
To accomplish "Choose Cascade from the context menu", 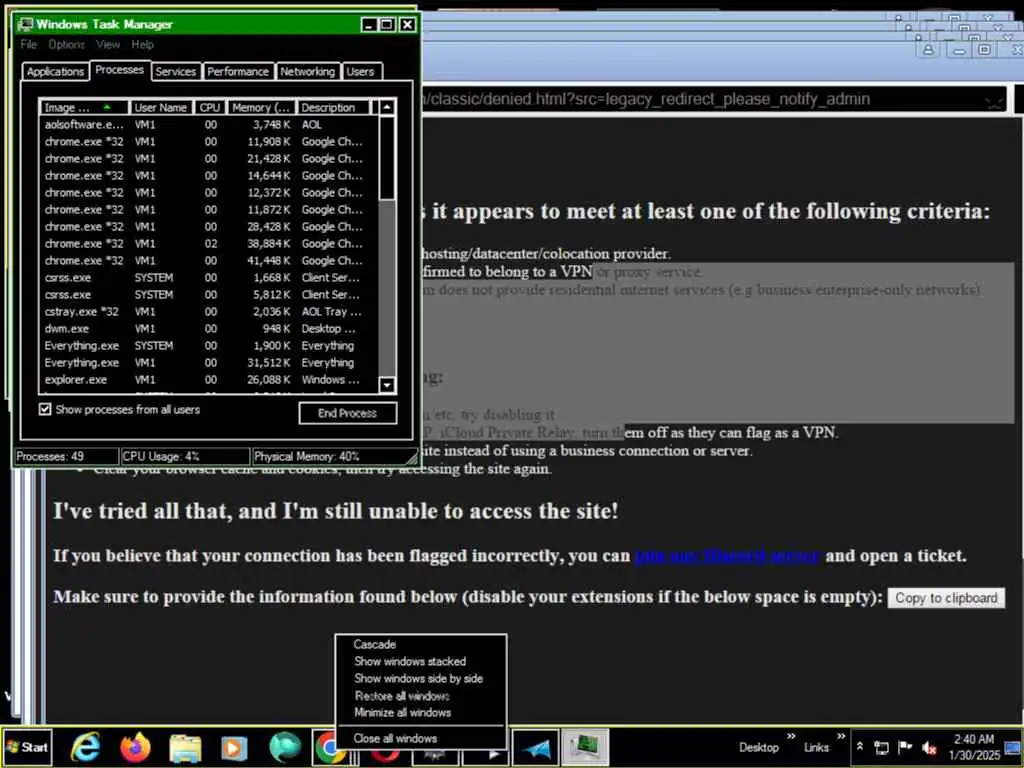I will [x=420, y=645].
